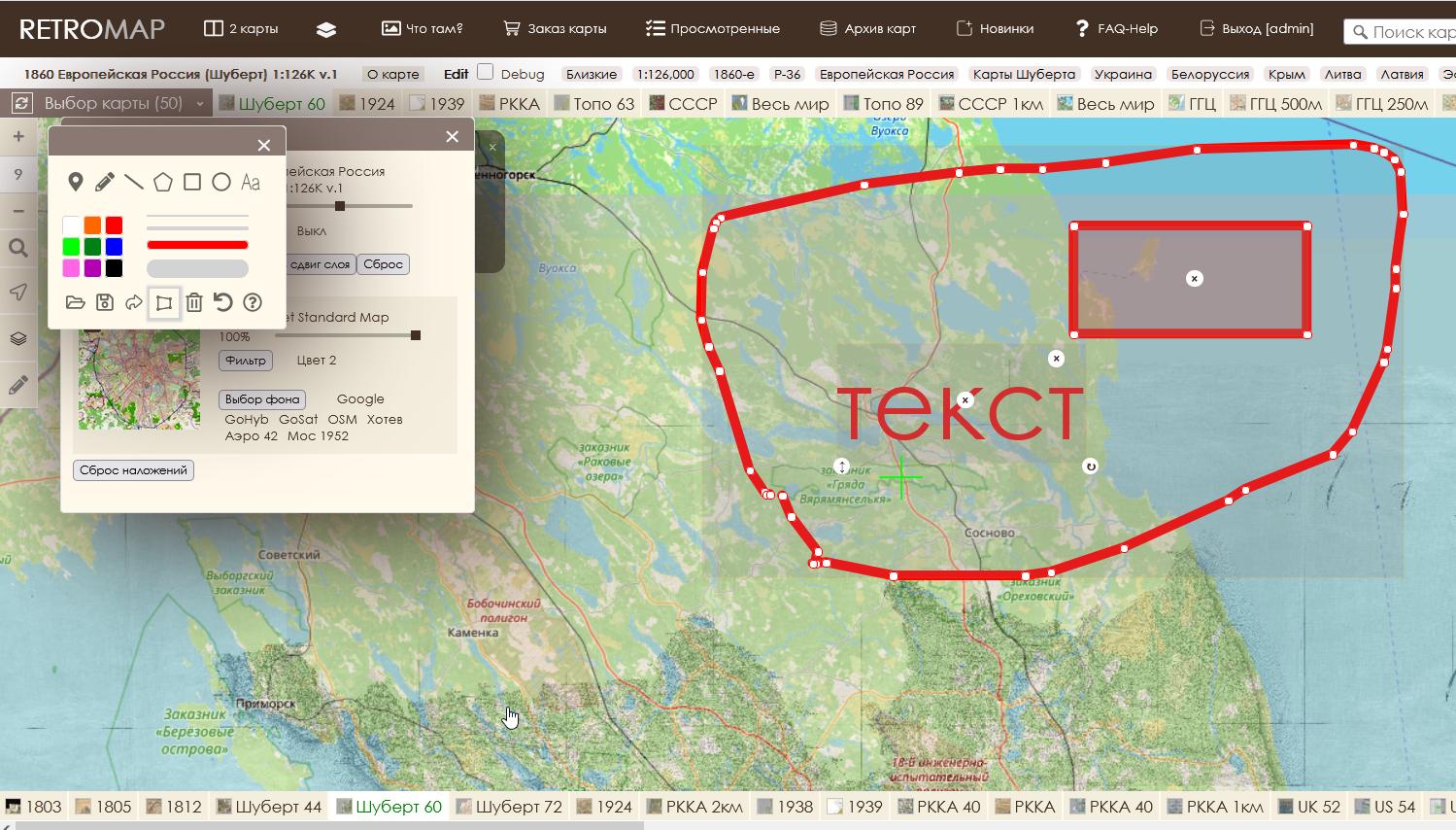
Task: Open the Выбор фона background selector
Action: (262, 399)
